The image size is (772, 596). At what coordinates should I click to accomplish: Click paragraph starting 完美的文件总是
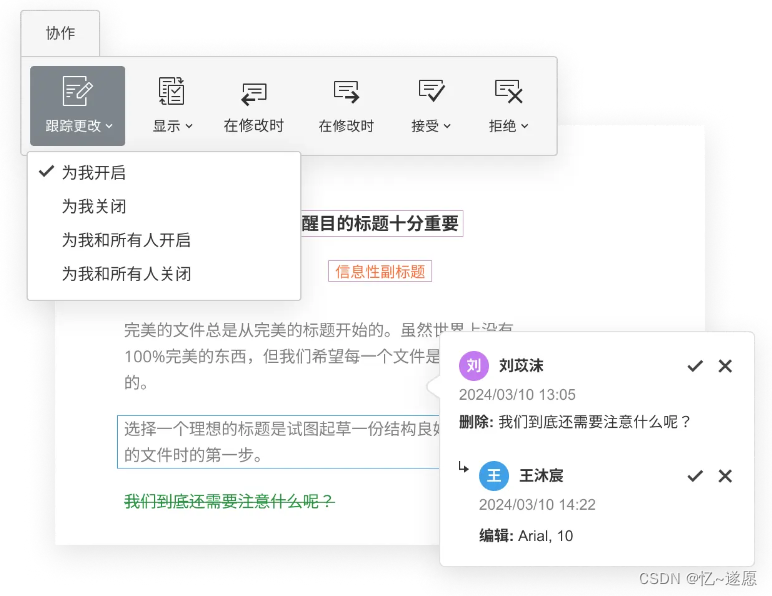point(282,356)
